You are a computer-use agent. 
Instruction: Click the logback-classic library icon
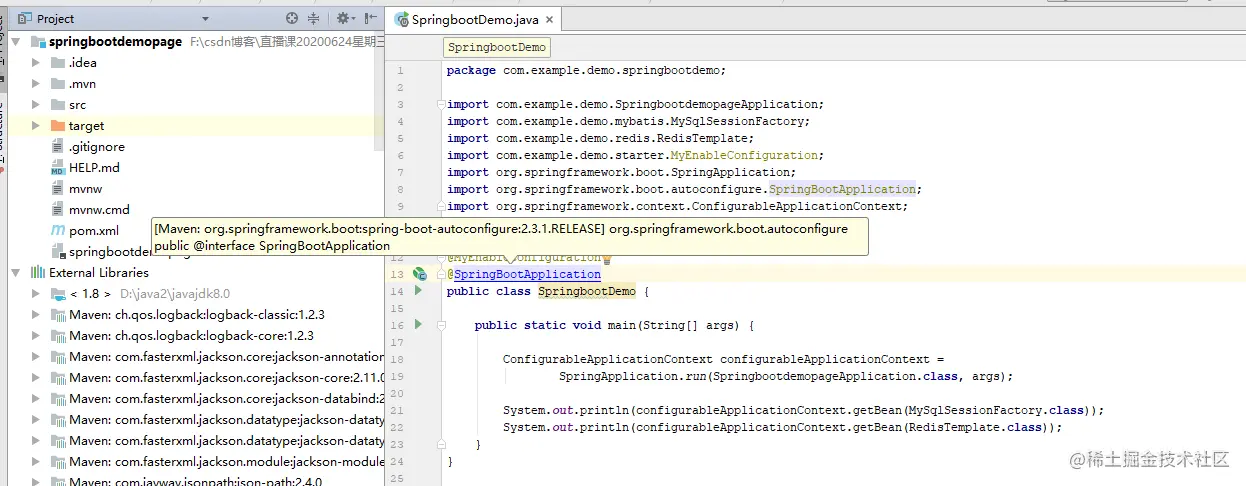click(x=57, y=314)
